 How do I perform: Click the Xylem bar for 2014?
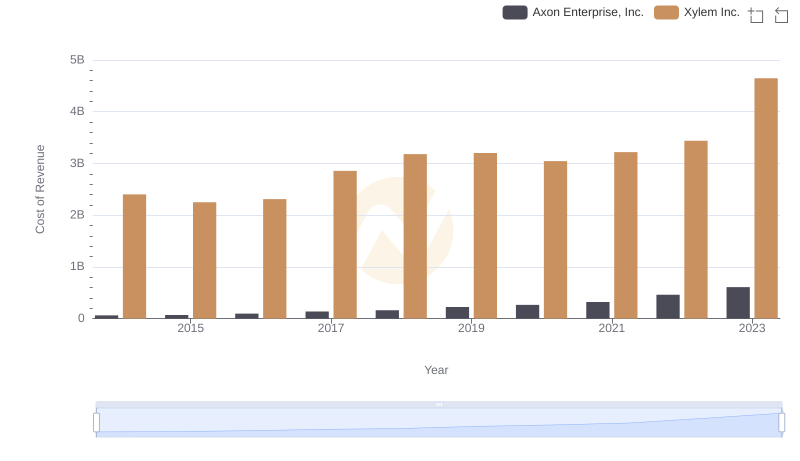coord(134,257)
